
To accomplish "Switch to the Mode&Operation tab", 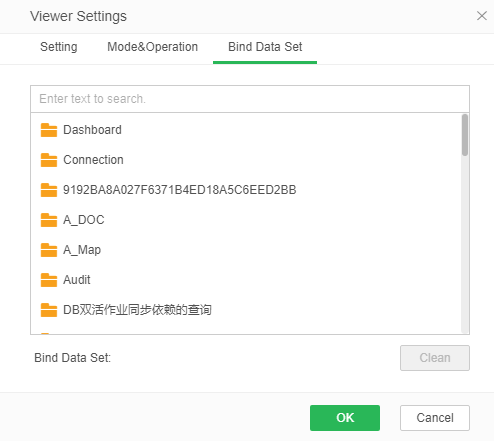I will [x=153, y=47].
